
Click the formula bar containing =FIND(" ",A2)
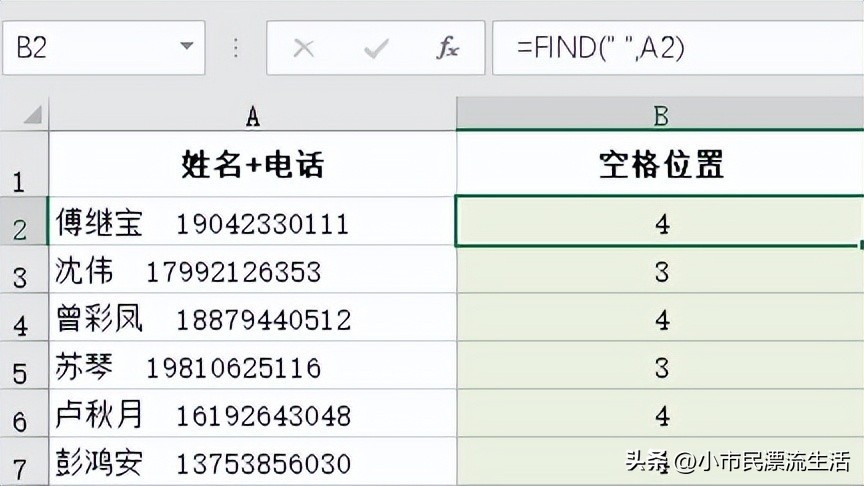pyautogui.click(x=680, y=48)
